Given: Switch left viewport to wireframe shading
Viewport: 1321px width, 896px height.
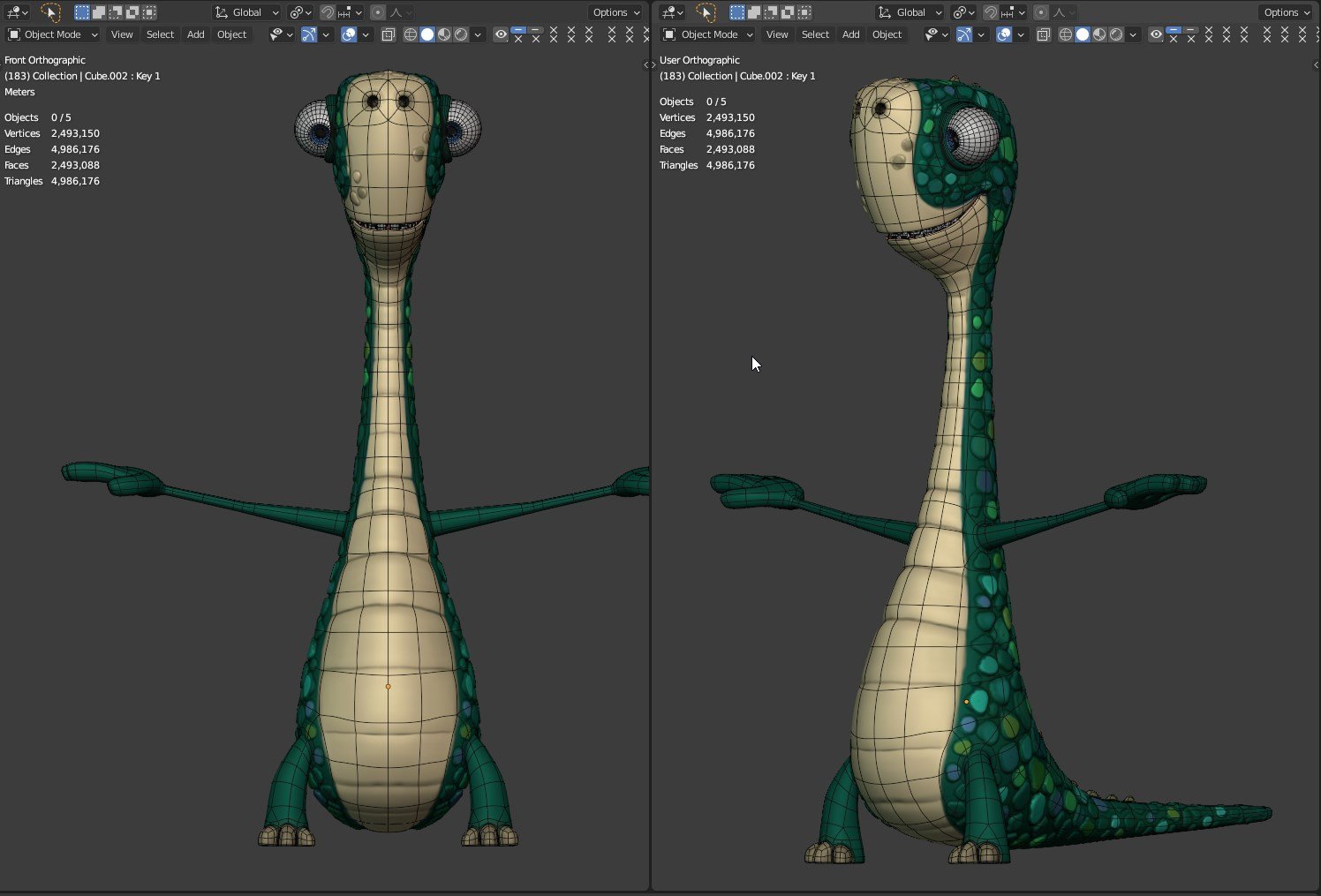Looking at the screenshot, I should (411, 34).
